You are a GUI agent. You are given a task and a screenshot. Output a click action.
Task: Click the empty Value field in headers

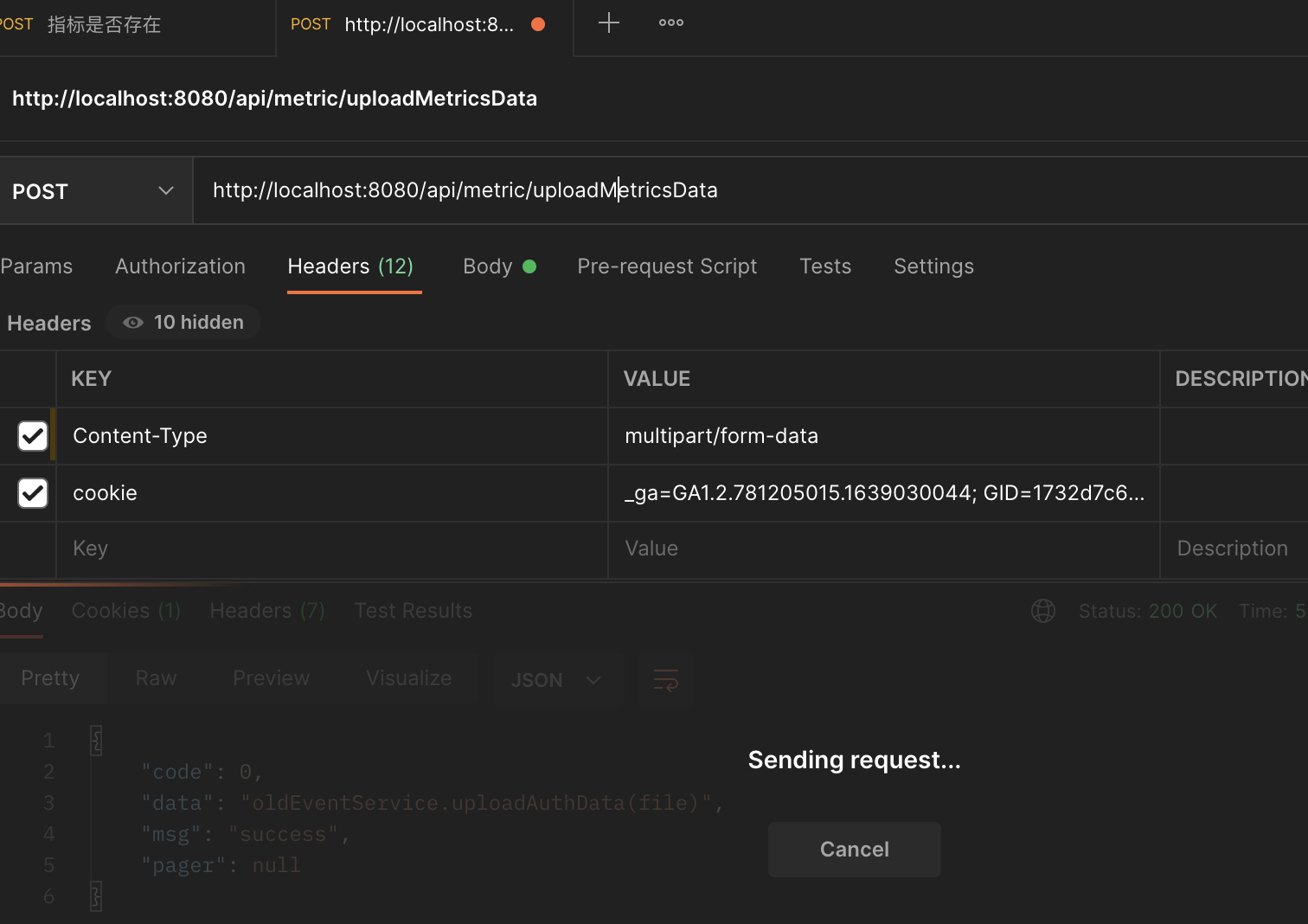click(x=882, y=549)
